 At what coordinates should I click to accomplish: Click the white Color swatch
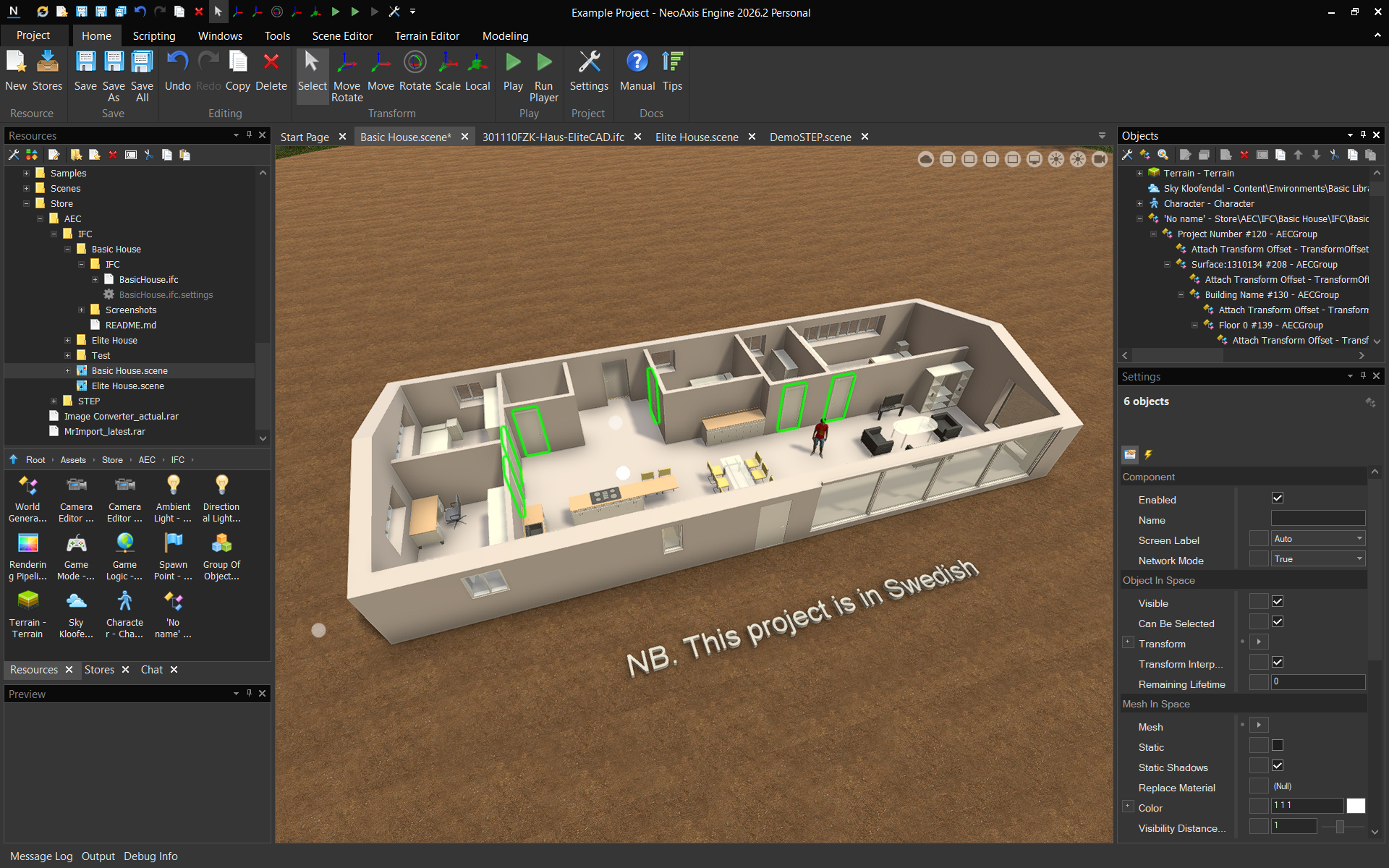click(1356, 806)
